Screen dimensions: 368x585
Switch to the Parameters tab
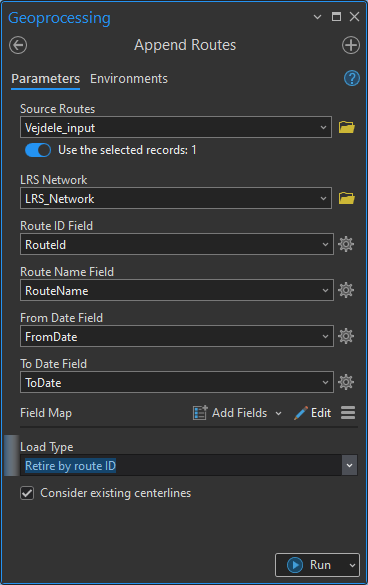pyautogui.click(x=46, y=79)
